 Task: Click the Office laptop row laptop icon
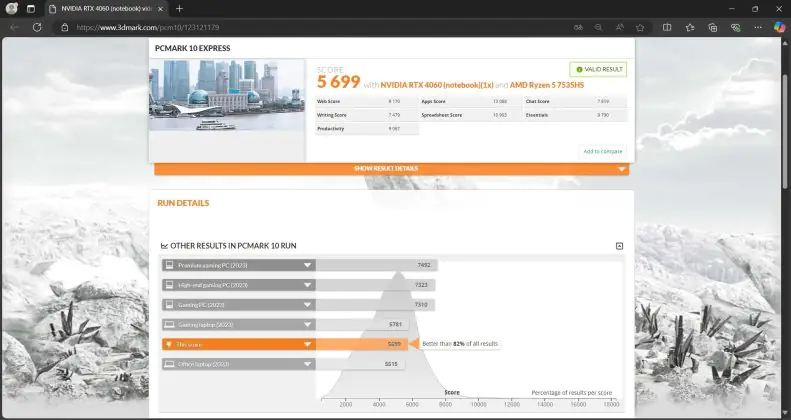[170, 364]
